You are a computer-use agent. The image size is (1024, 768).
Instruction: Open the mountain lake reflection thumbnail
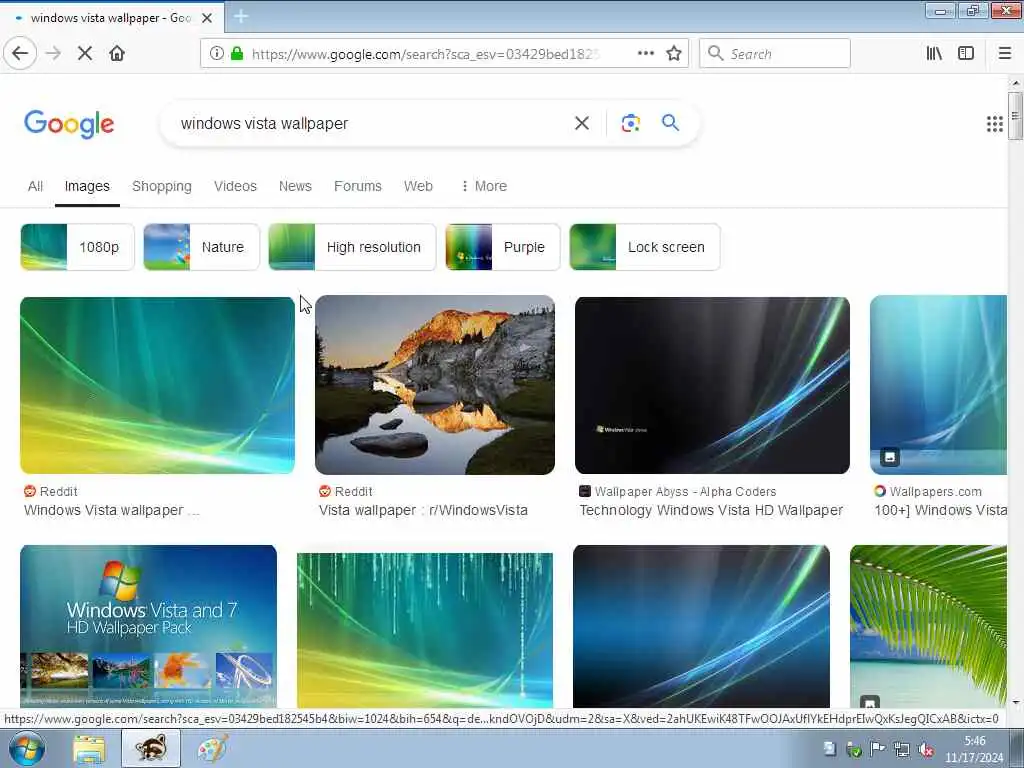click(435, 385)
